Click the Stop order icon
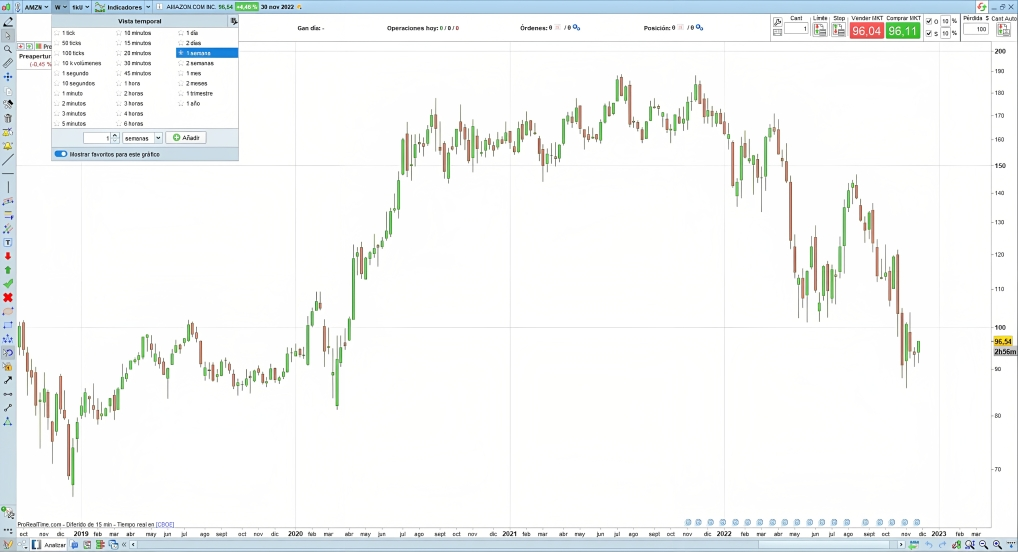 tap(839, 30)
